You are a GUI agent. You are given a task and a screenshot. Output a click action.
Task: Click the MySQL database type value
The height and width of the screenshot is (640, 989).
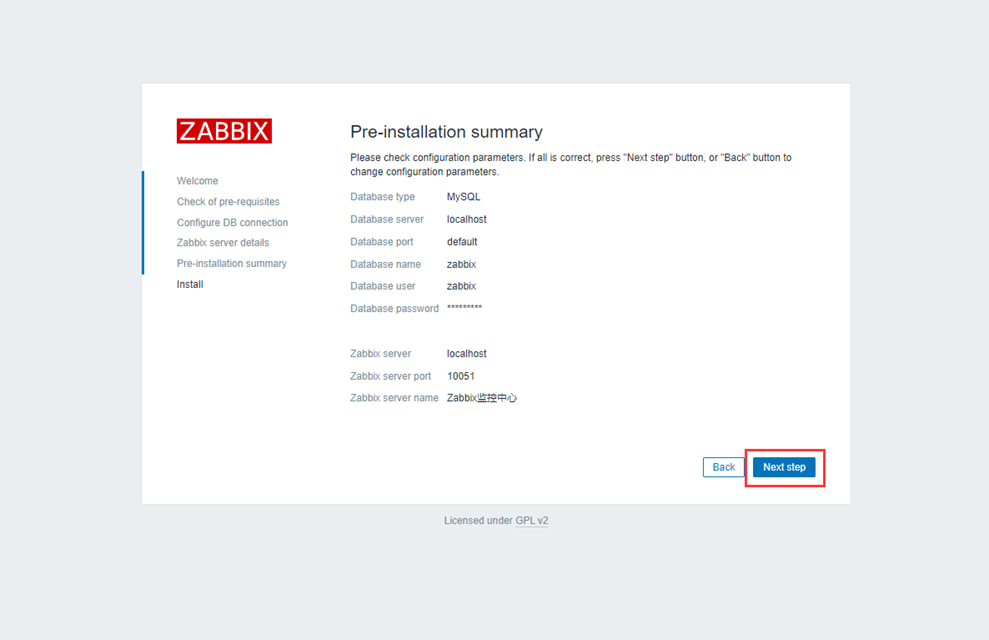464,197
